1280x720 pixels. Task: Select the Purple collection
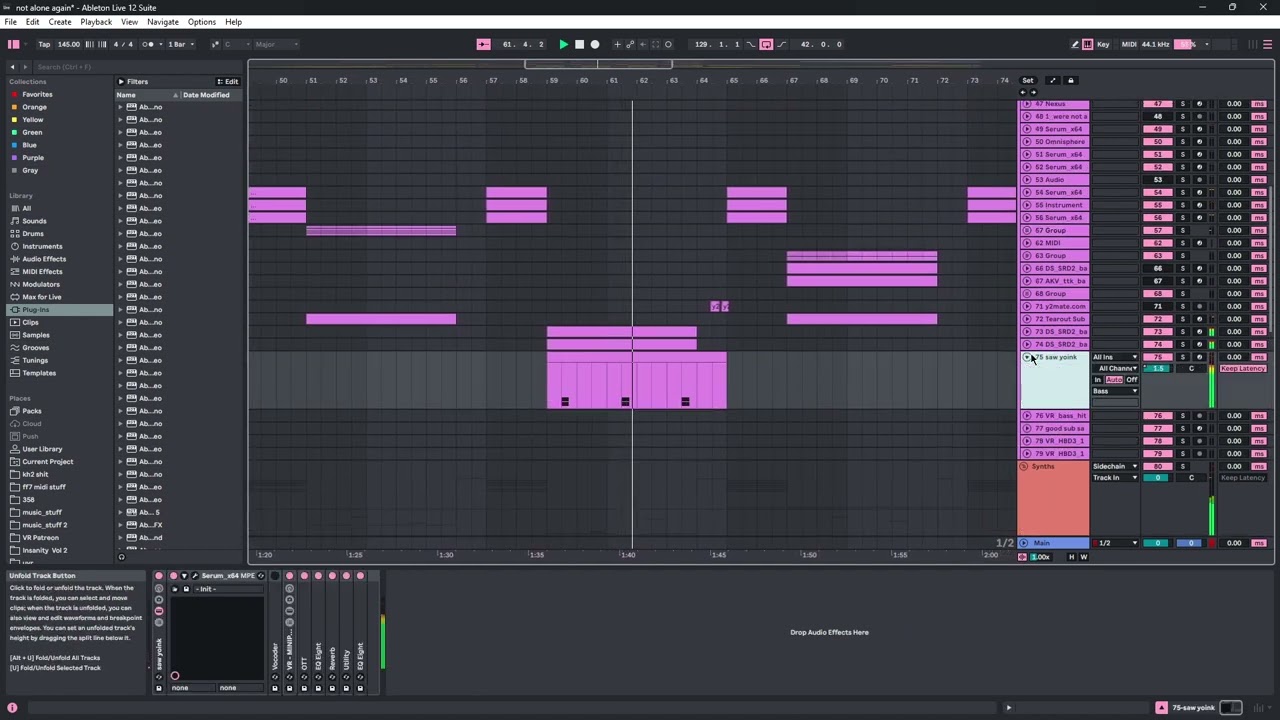[33, 158]
